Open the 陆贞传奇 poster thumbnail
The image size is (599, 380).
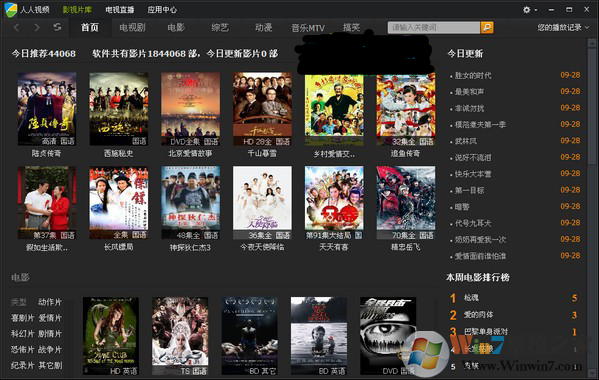[47, 109]
